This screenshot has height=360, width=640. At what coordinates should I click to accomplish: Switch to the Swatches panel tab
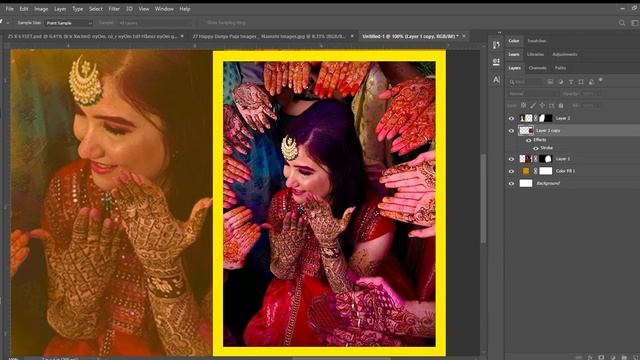(x=536, y=41)
